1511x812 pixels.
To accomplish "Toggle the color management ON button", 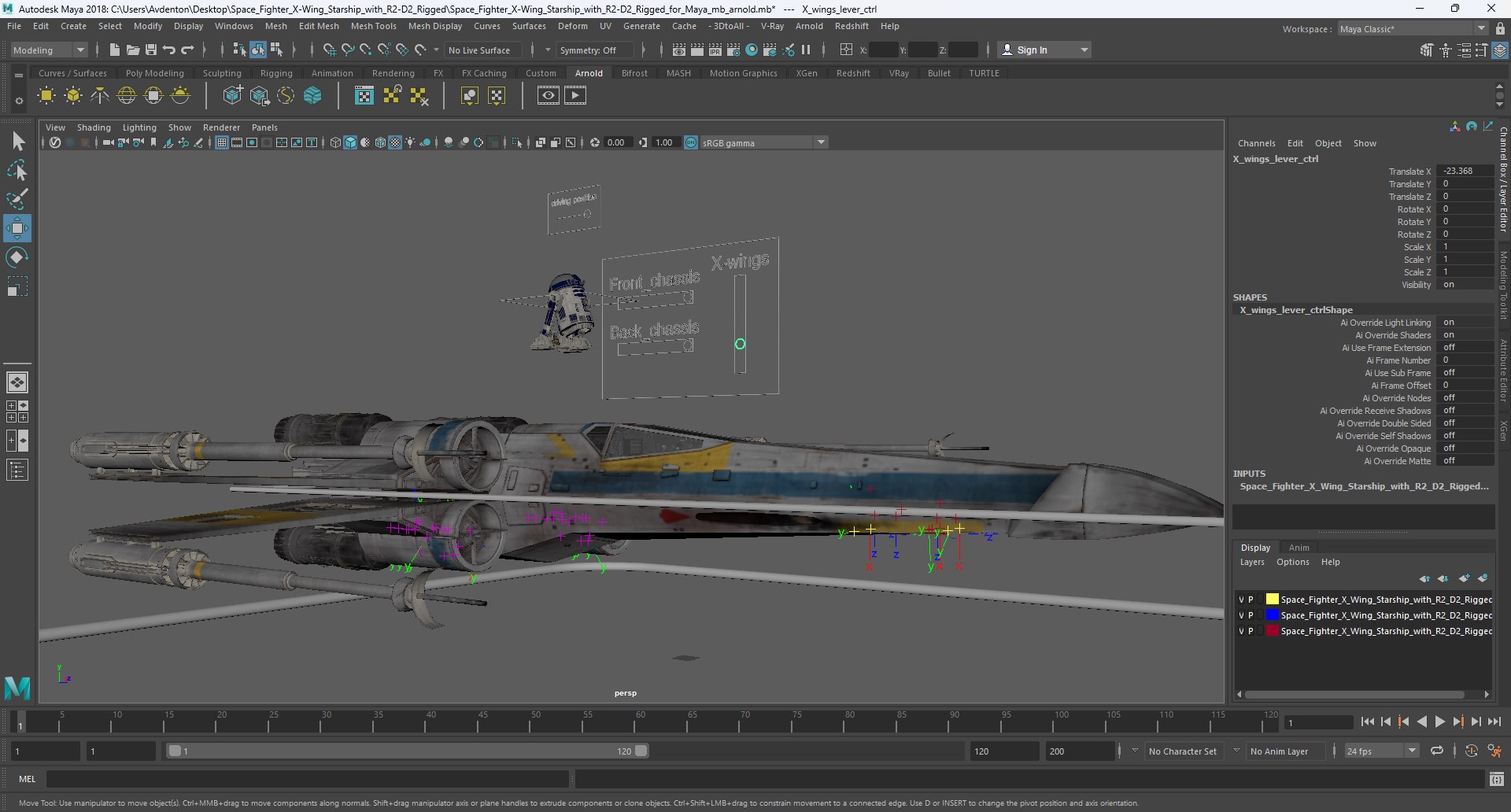I will (691, 142).
